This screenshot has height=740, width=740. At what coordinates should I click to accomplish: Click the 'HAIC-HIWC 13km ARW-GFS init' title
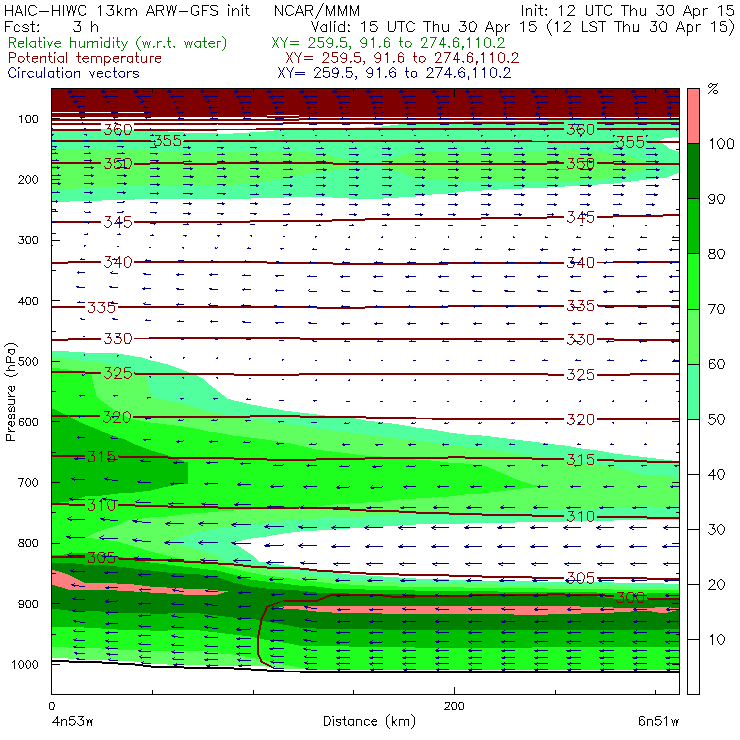(127, 10)
